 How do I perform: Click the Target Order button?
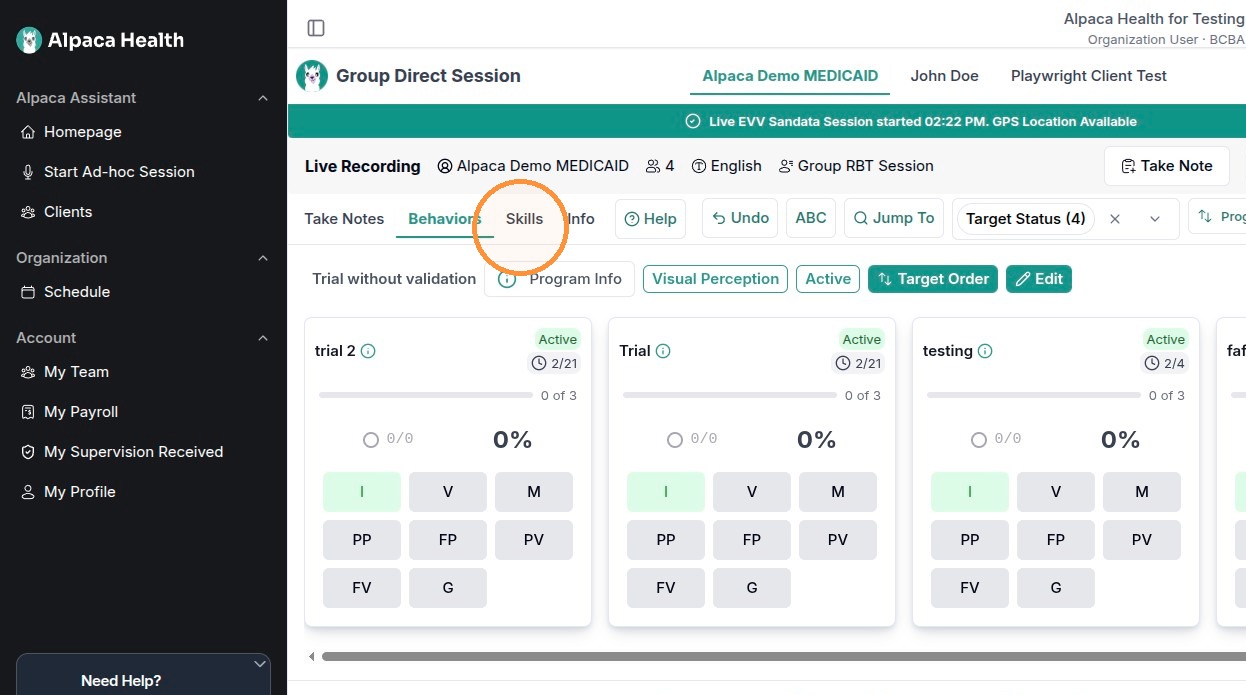[934, 279]
